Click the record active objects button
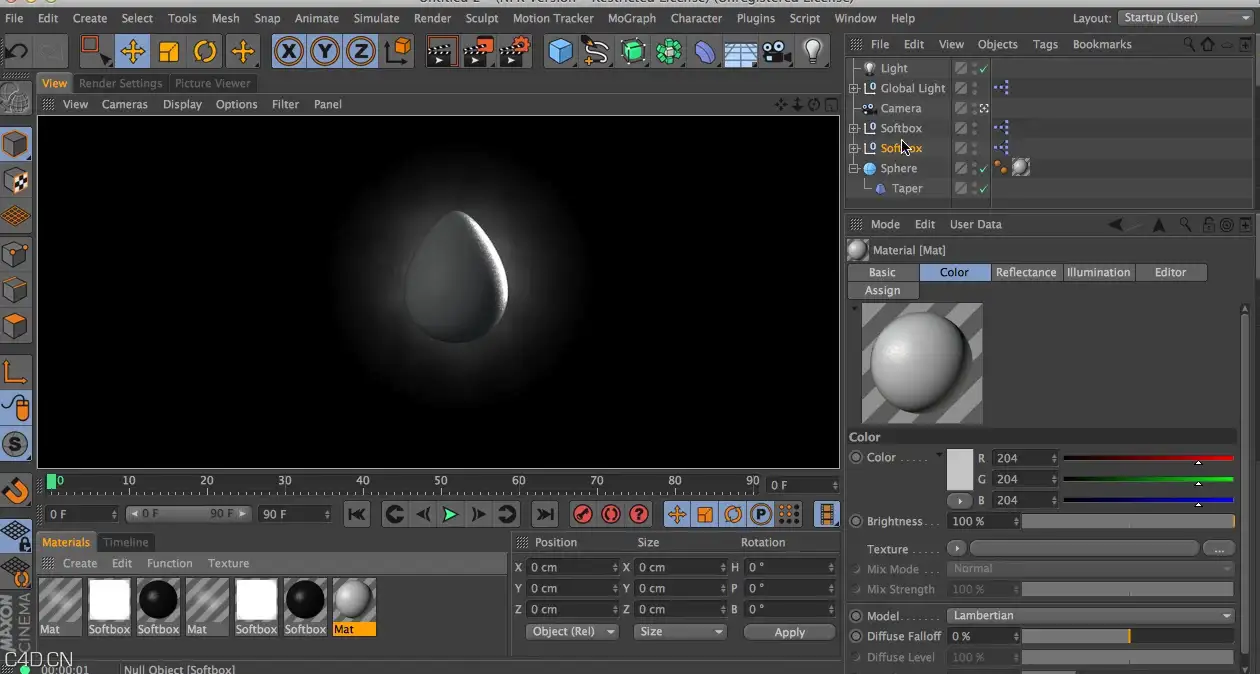1260x674 pixels. tap(583, 514)
